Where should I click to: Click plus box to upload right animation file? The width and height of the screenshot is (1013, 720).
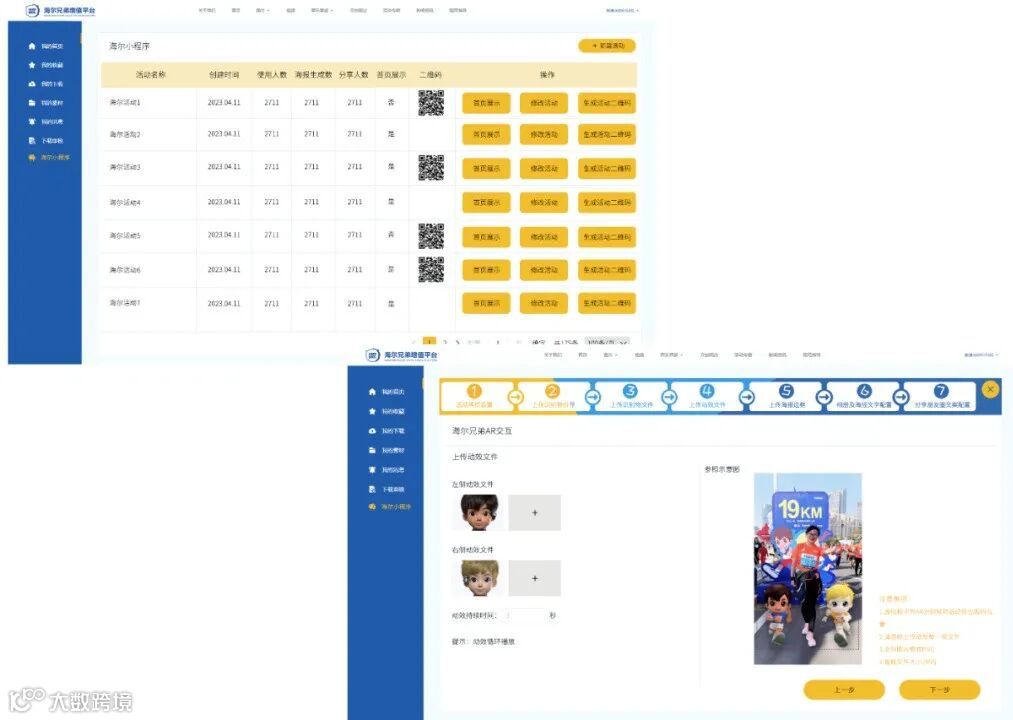534,578
